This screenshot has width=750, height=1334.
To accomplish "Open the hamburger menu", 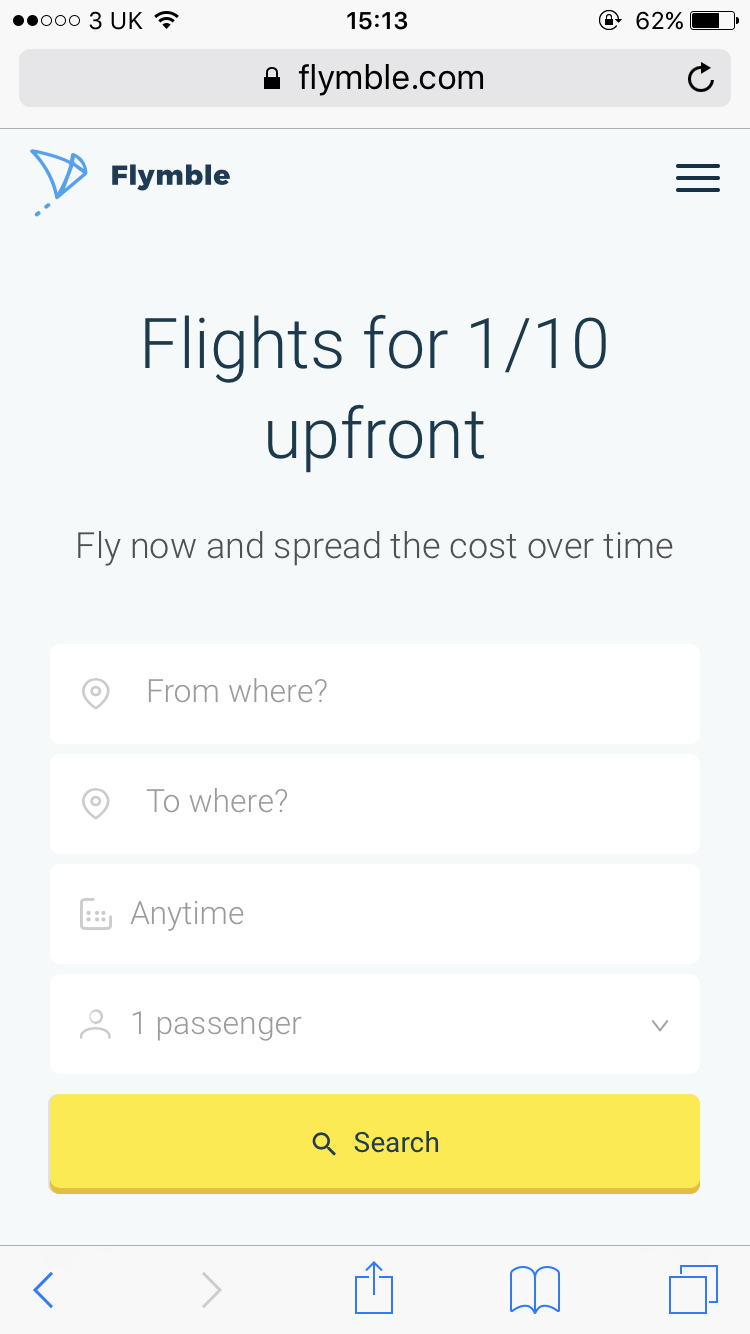I will (697, 177).
